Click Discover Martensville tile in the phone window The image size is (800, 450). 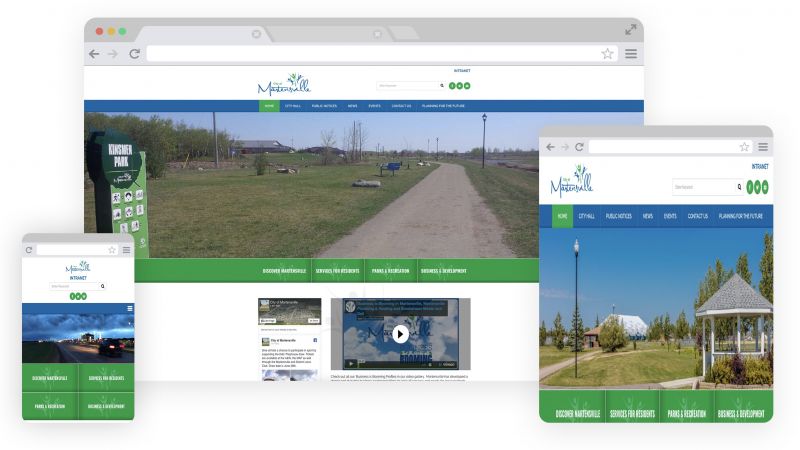(x=50, y=378)
